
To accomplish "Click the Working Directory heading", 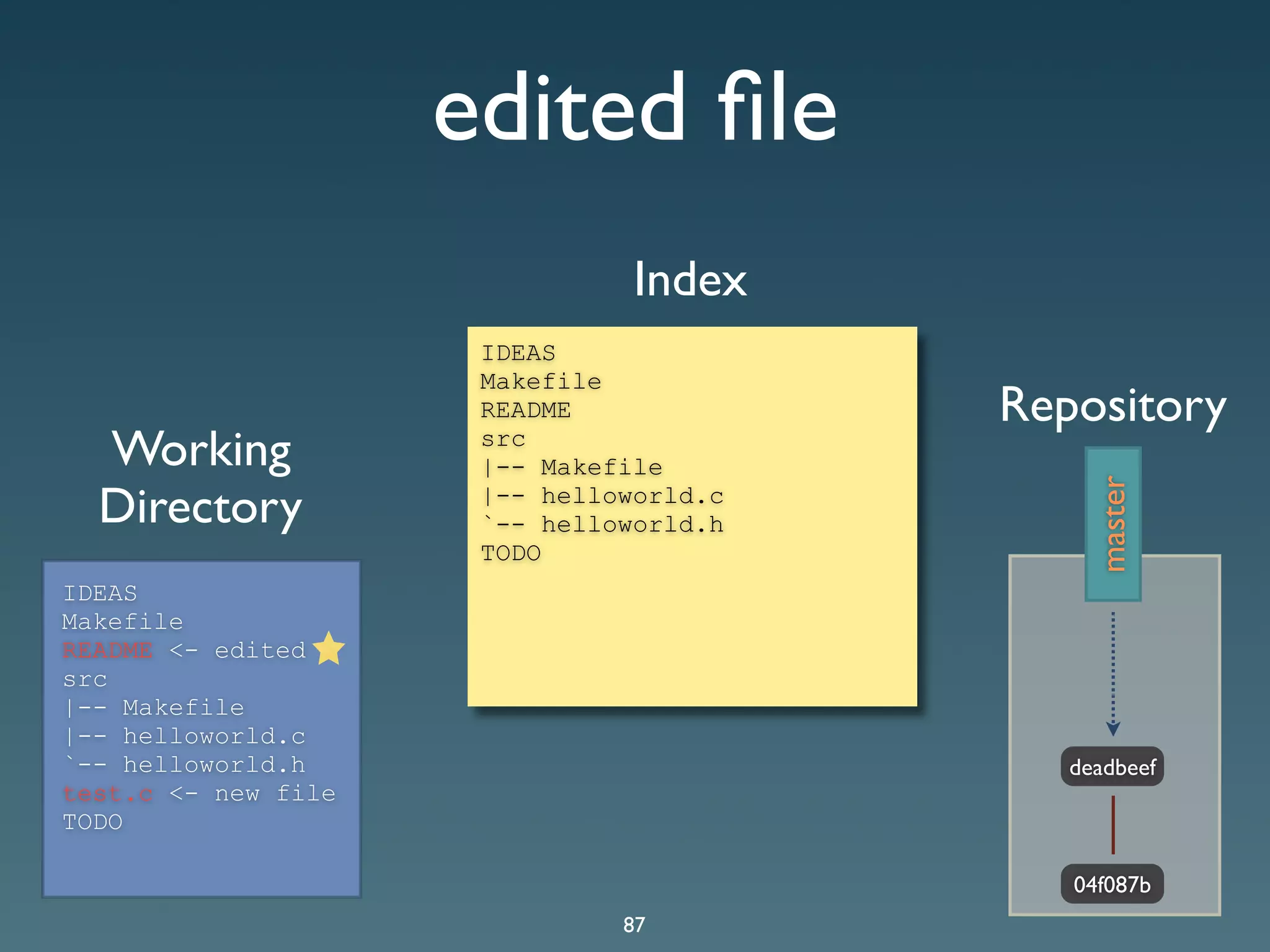I will [x=201, y=478].
